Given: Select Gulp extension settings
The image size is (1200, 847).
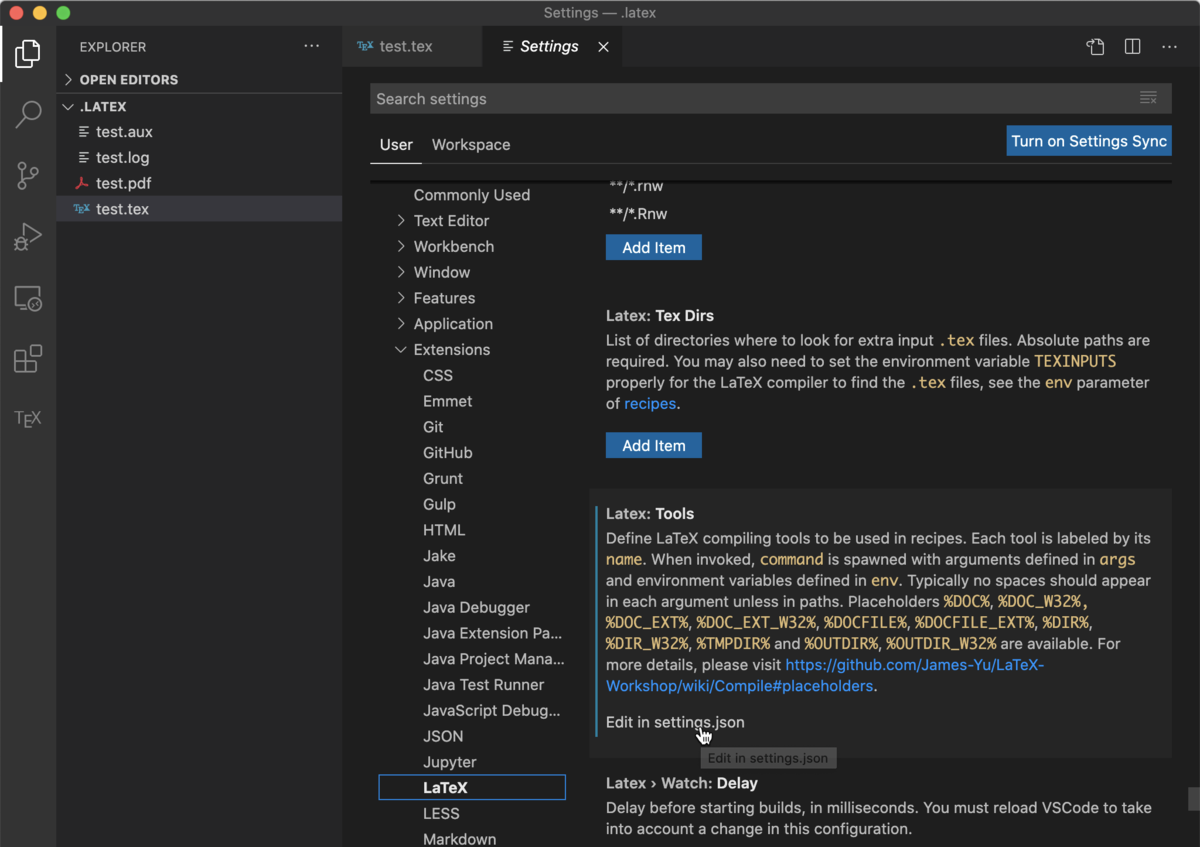Looking at the screenshot, I should click(x=439, y=505).
